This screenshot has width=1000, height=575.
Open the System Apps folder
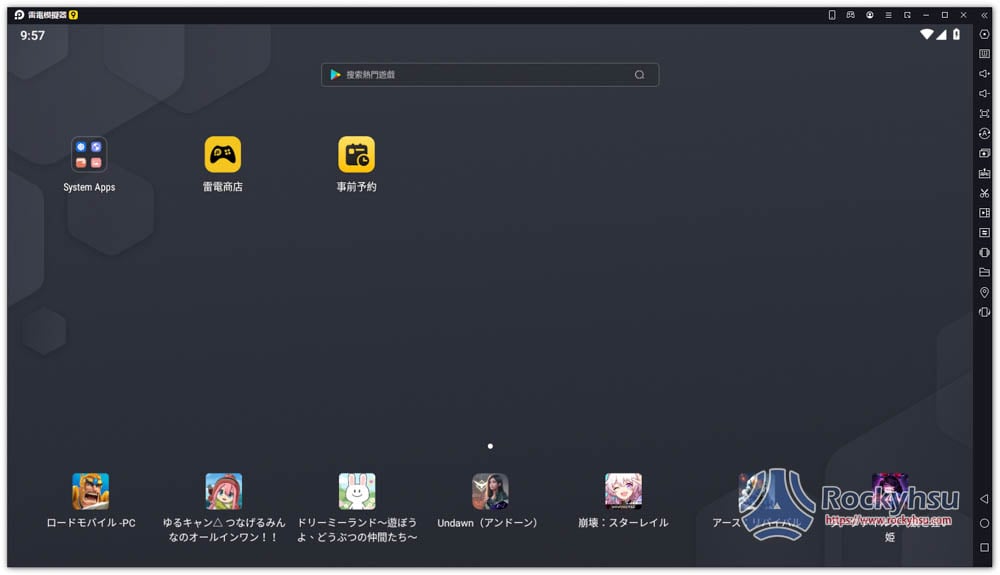(x=89, y=154)
